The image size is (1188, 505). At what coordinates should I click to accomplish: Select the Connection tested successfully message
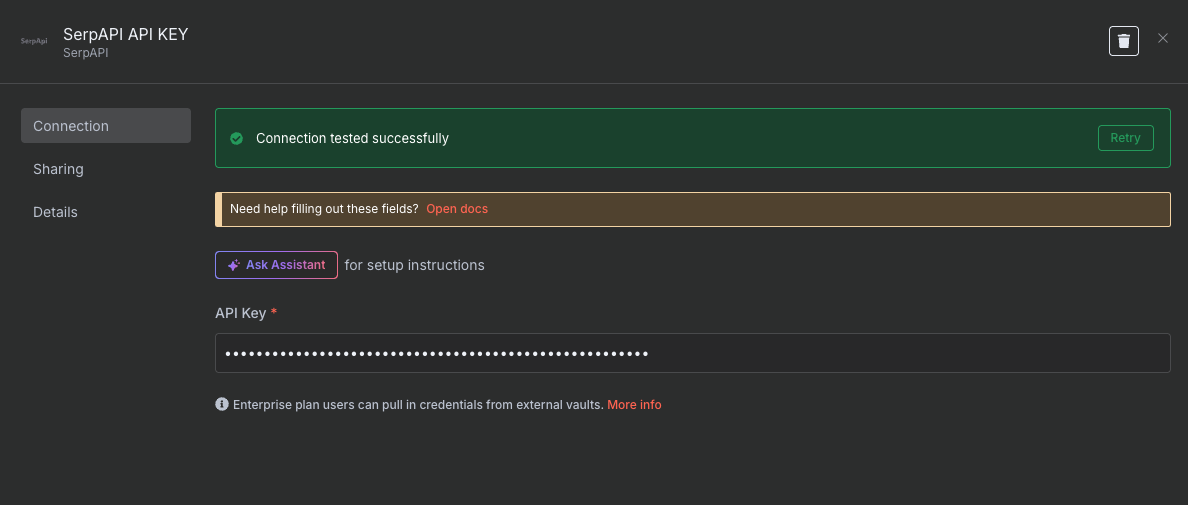[352, 139]
